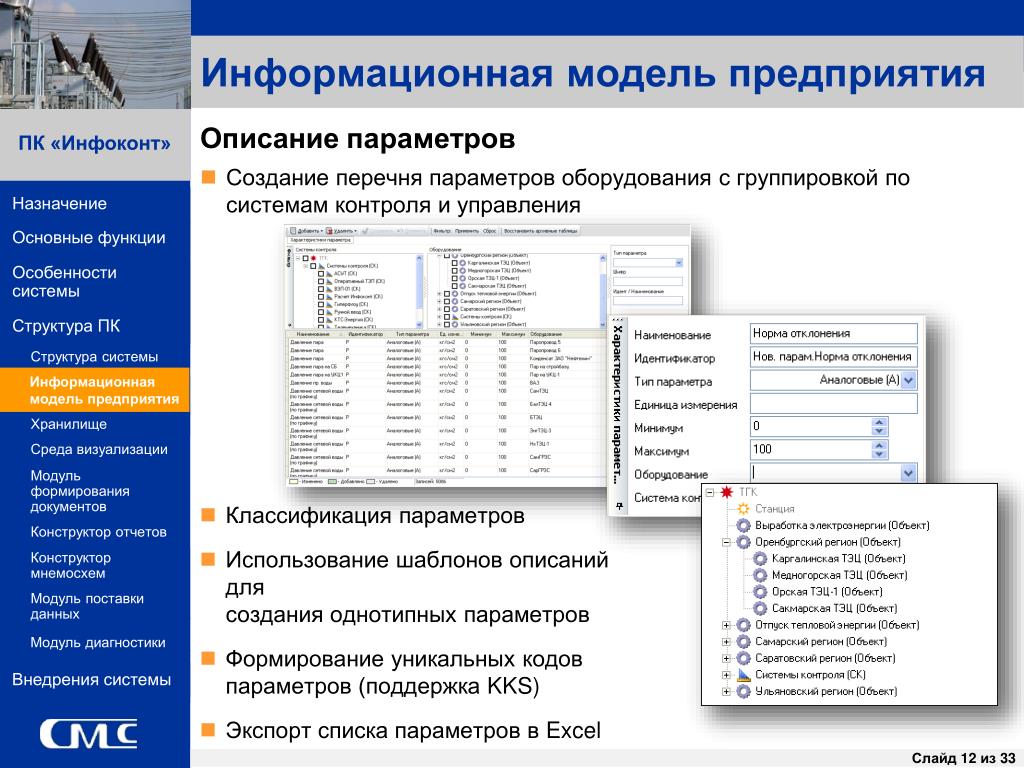The image size is (1024, 768).
Task: Open the Тип параметра dropdown showing Аналоговые (А)
Action: pos(908,380)
